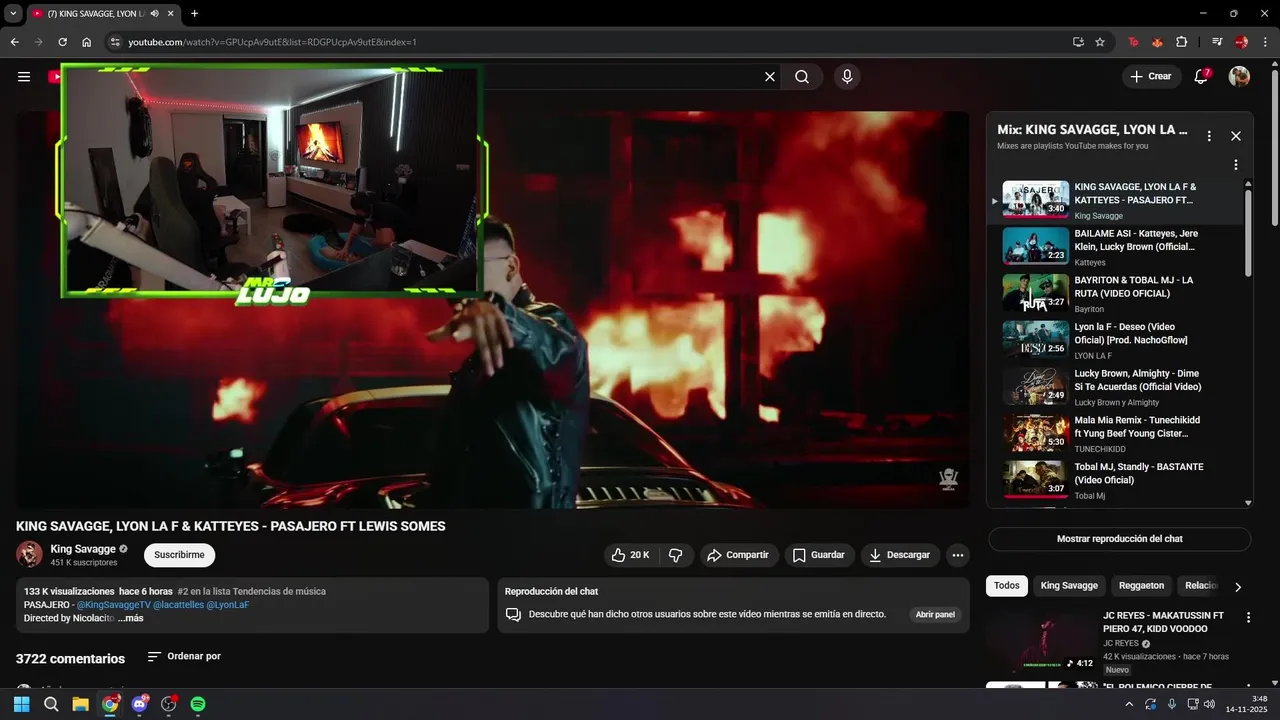Open Chrome extensions puzzle icon

tap(1182, 42)
